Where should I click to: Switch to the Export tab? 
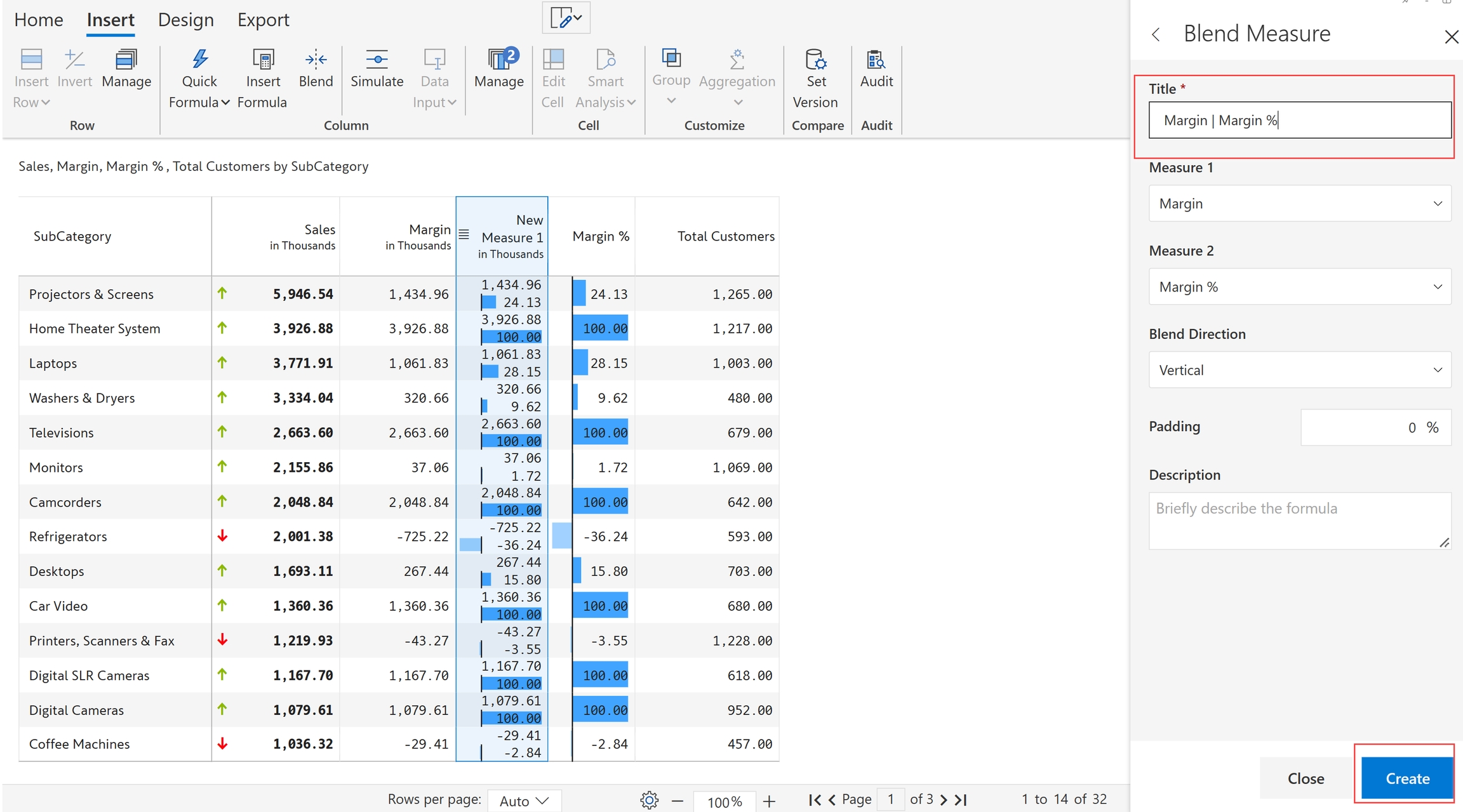click(x=263, y=20)
